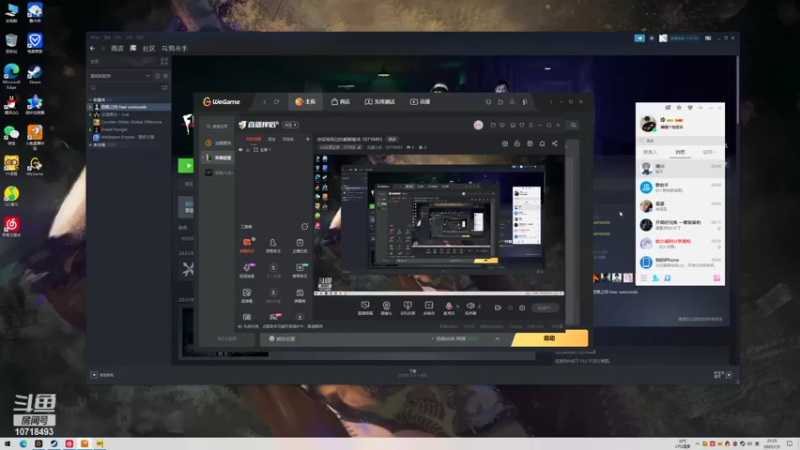
Task: Open the Windows Start menu
Action: [x=7, y=444]
